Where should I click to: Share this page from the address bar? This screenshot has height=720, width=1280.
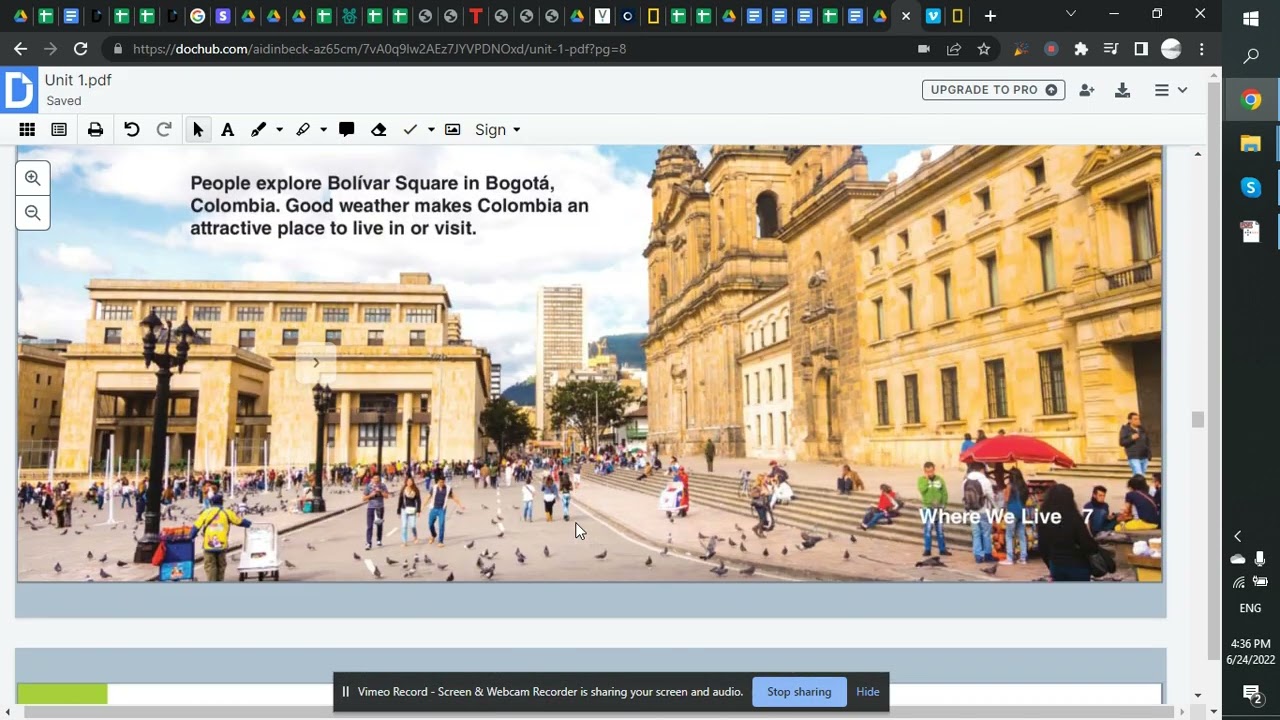click(954, 48)
